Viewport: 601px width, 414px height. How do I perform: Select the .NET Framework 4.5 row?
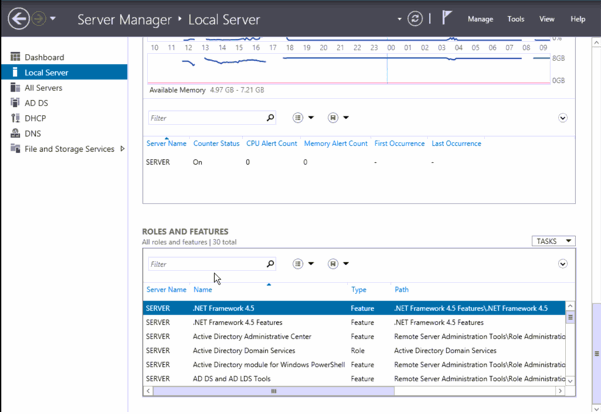(354, 308)
